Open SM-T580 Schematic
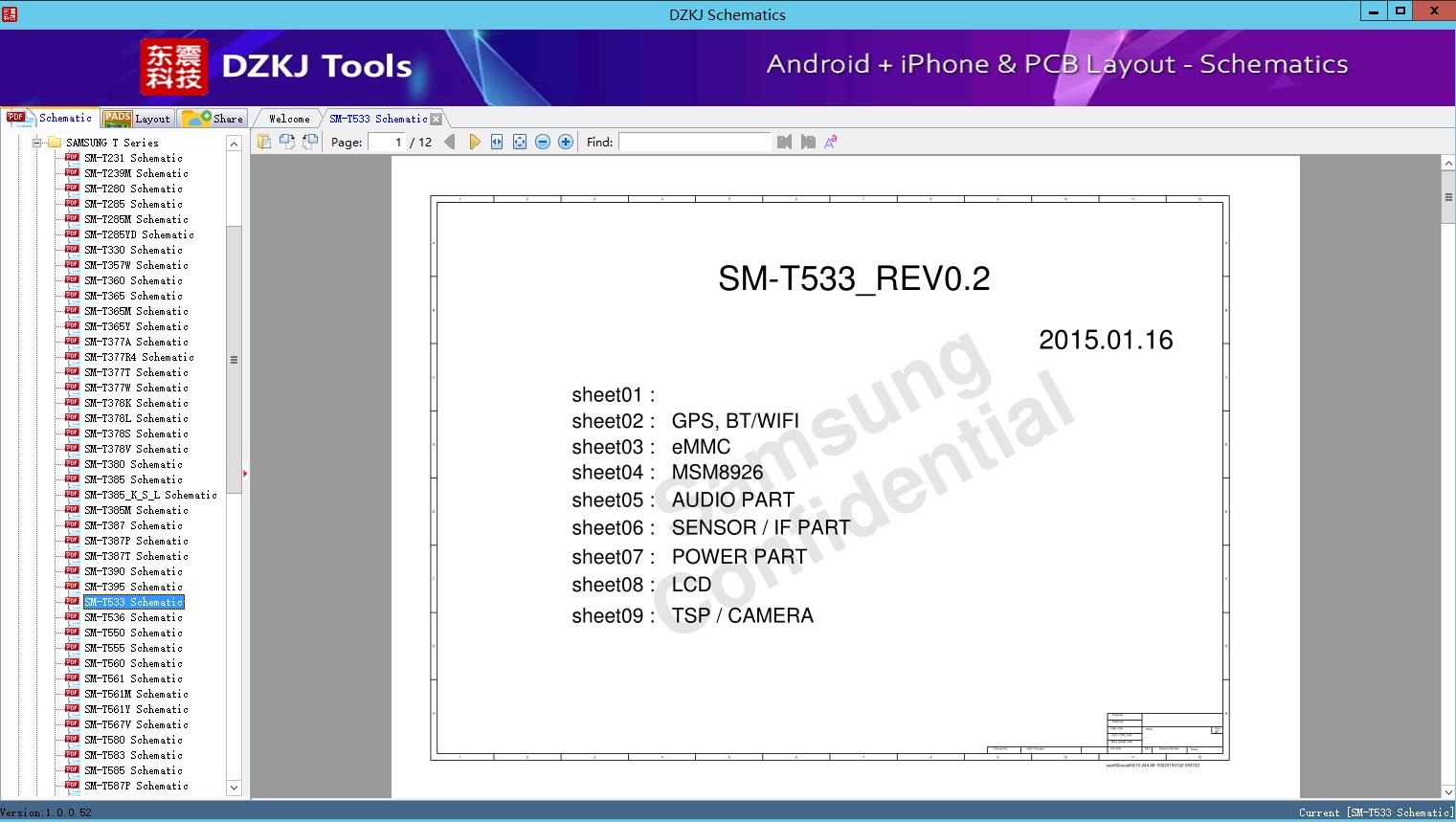This screenshot has width=1456, height=822. point(133,740)
